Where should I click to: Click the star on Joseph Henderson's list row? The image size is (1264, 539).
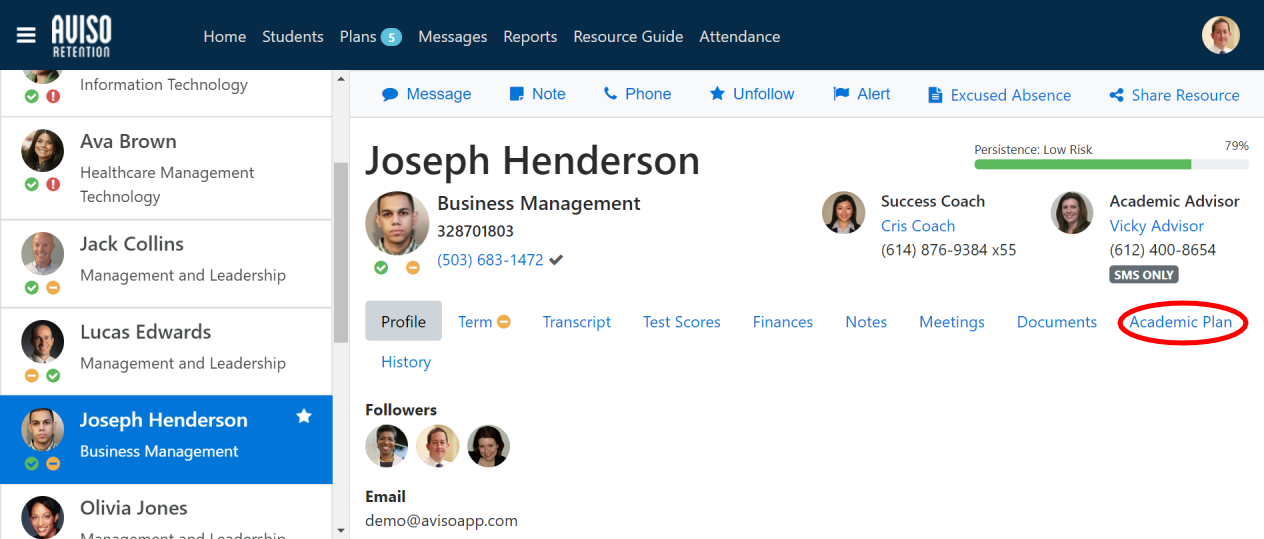coord(304,416)
